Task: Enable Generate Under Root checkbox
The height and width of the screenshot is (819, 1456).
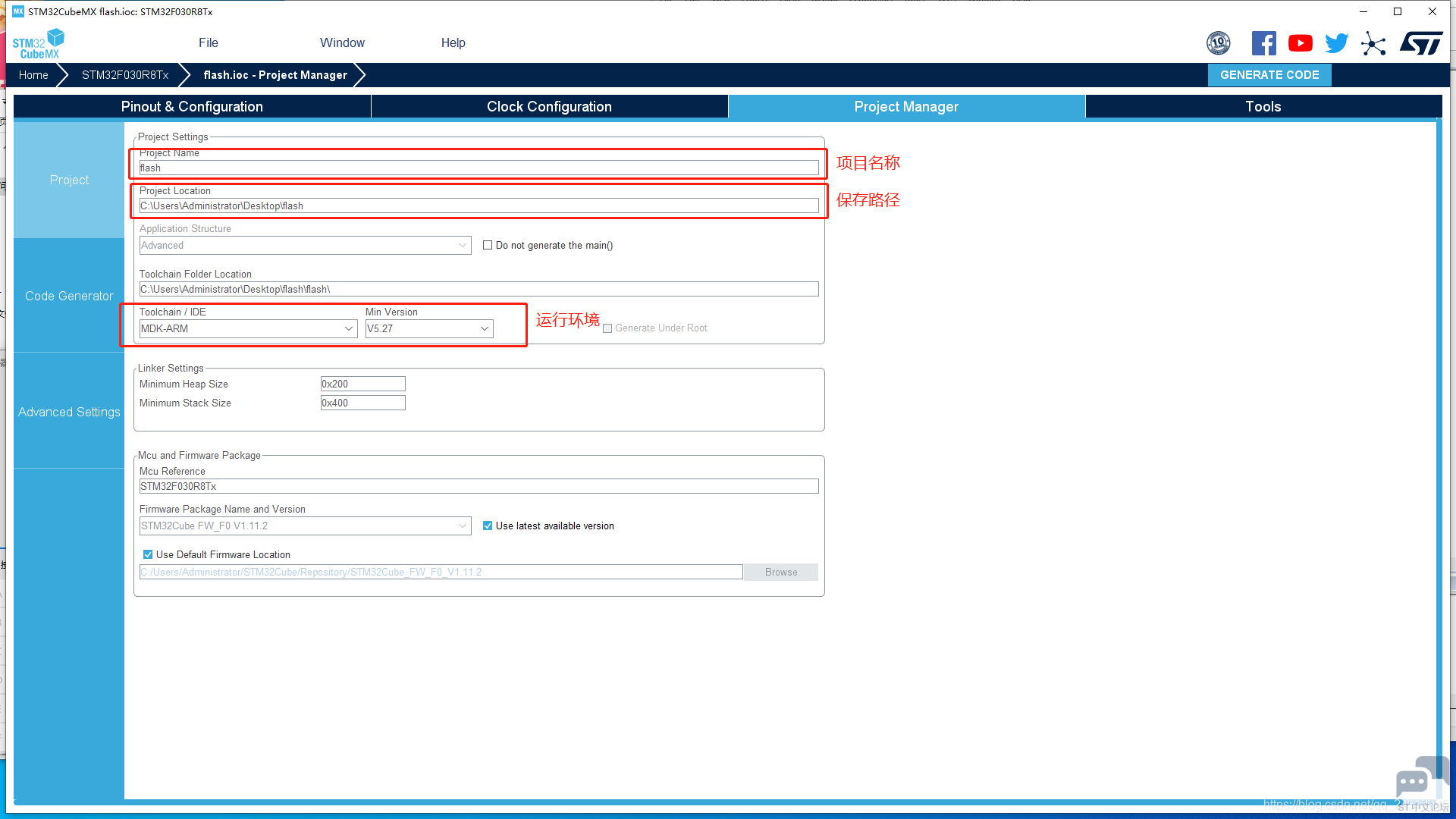Action: pos(607,328)
